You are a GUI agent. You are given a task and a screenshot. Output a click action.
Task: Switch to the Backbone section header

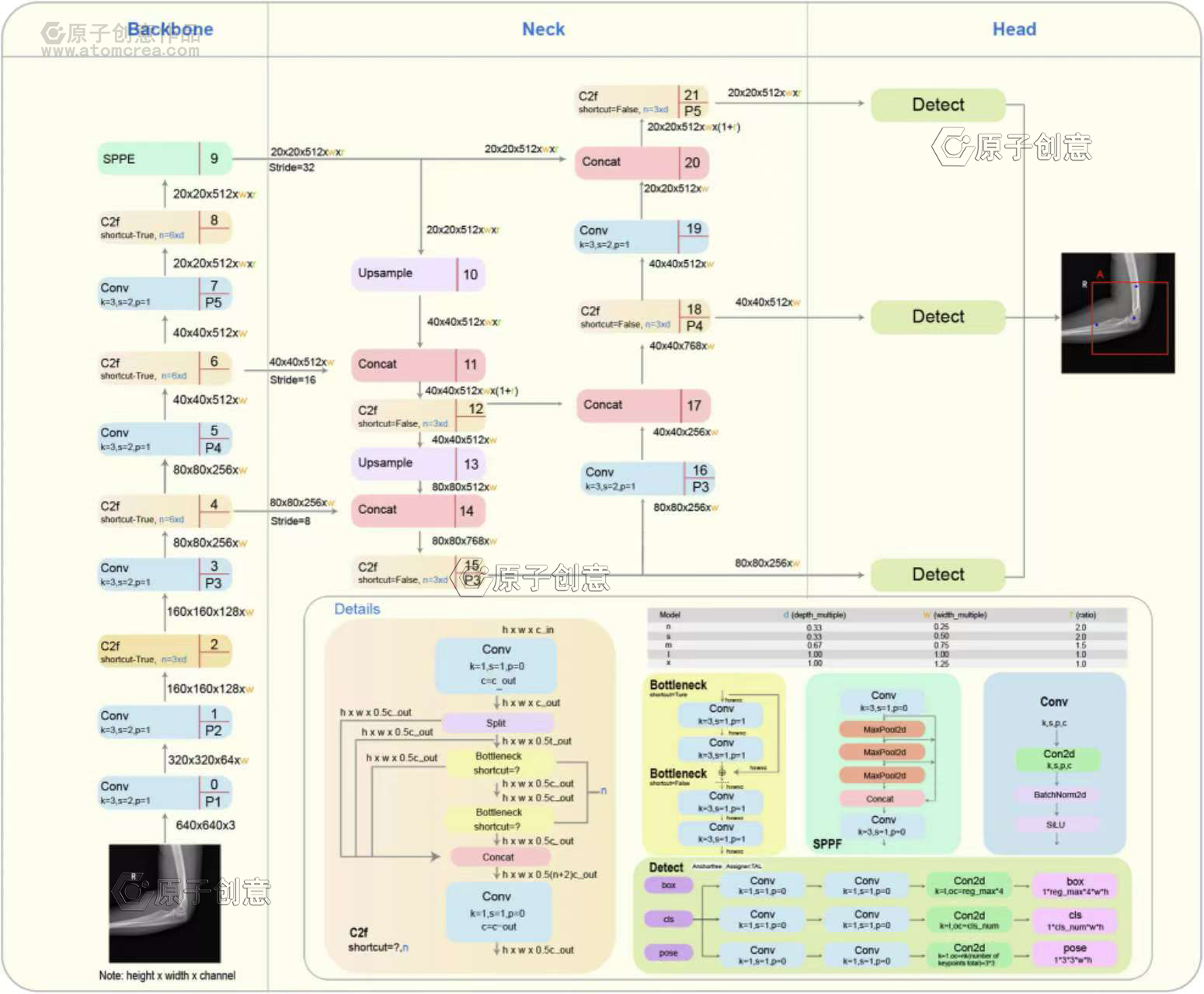click(170, 29)
